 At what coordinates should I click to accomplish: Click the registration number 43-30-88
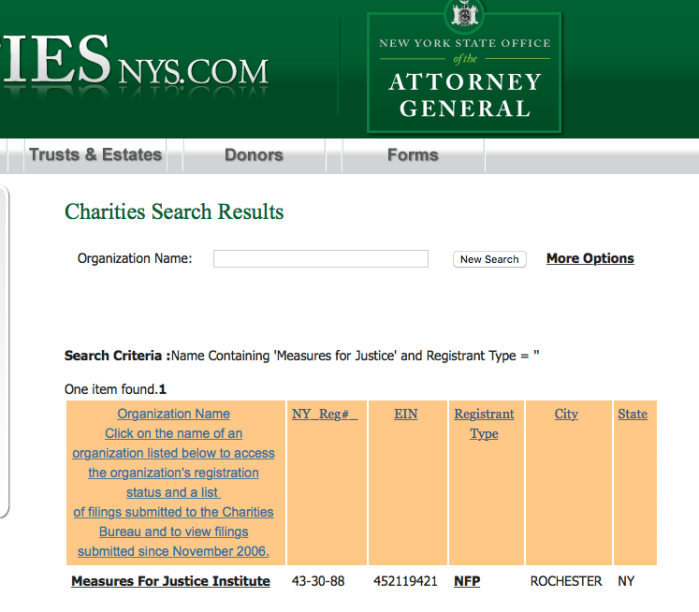tap(317, 581)
